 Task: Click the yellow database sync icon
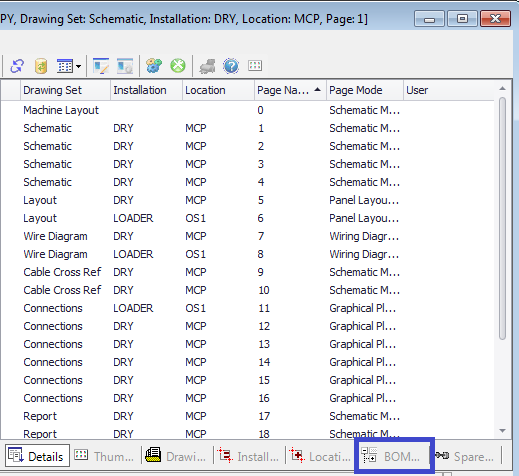[41, 66]
